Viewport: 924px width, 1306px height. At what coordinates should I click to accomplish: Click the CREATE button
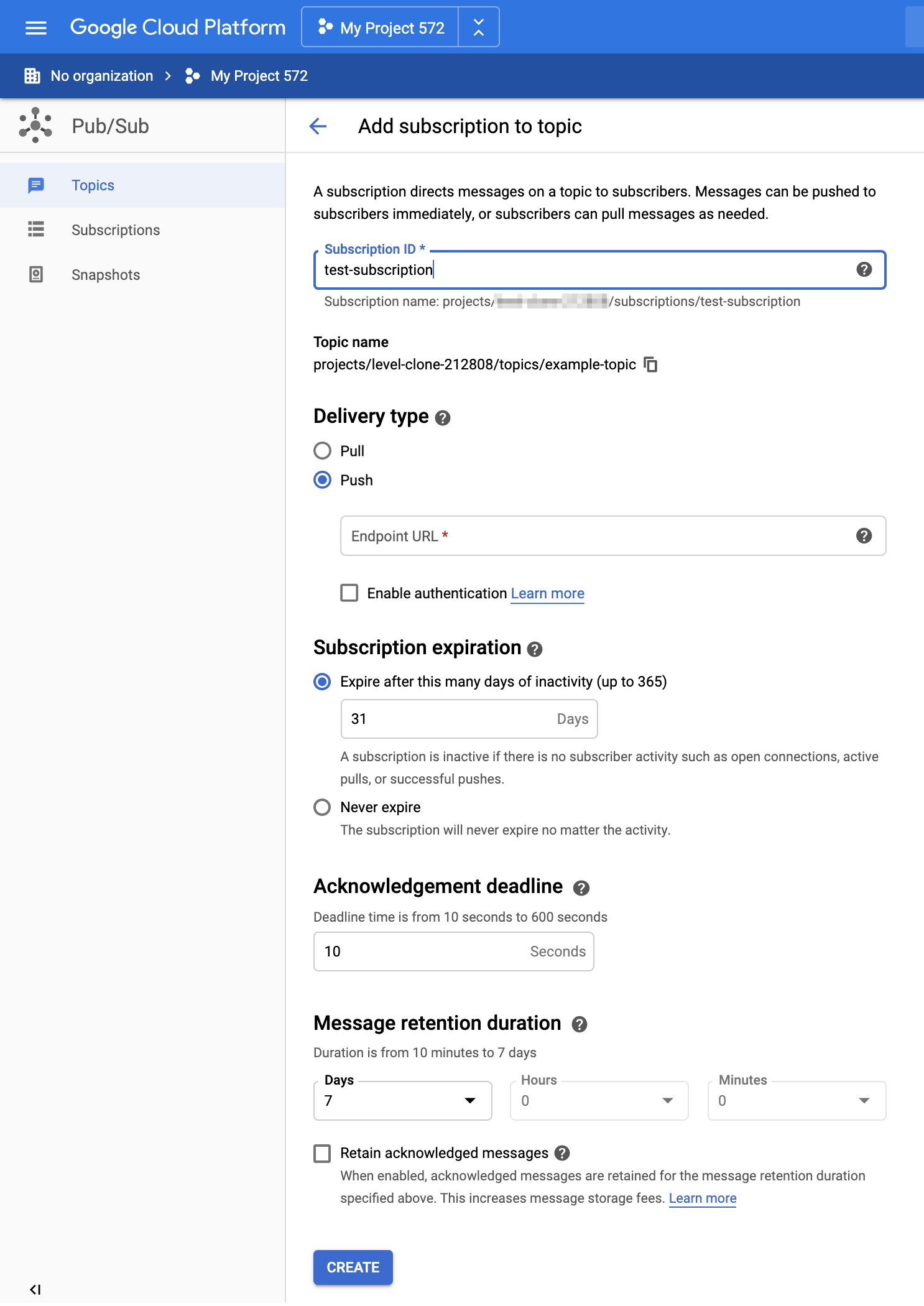click(353, 1267)
